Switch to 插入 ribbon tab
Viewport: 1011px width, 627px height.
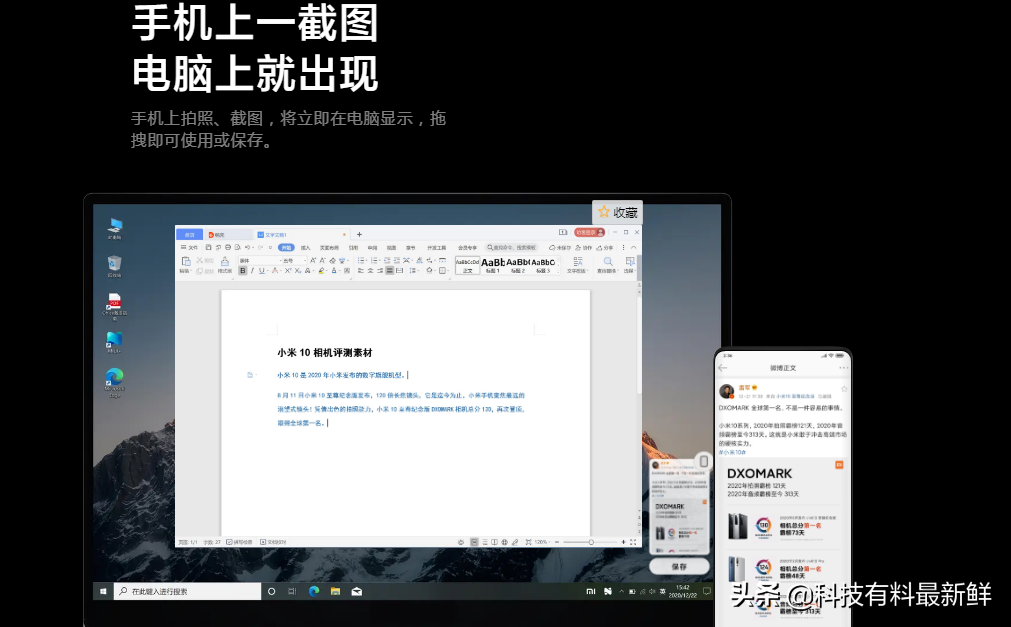306,248
